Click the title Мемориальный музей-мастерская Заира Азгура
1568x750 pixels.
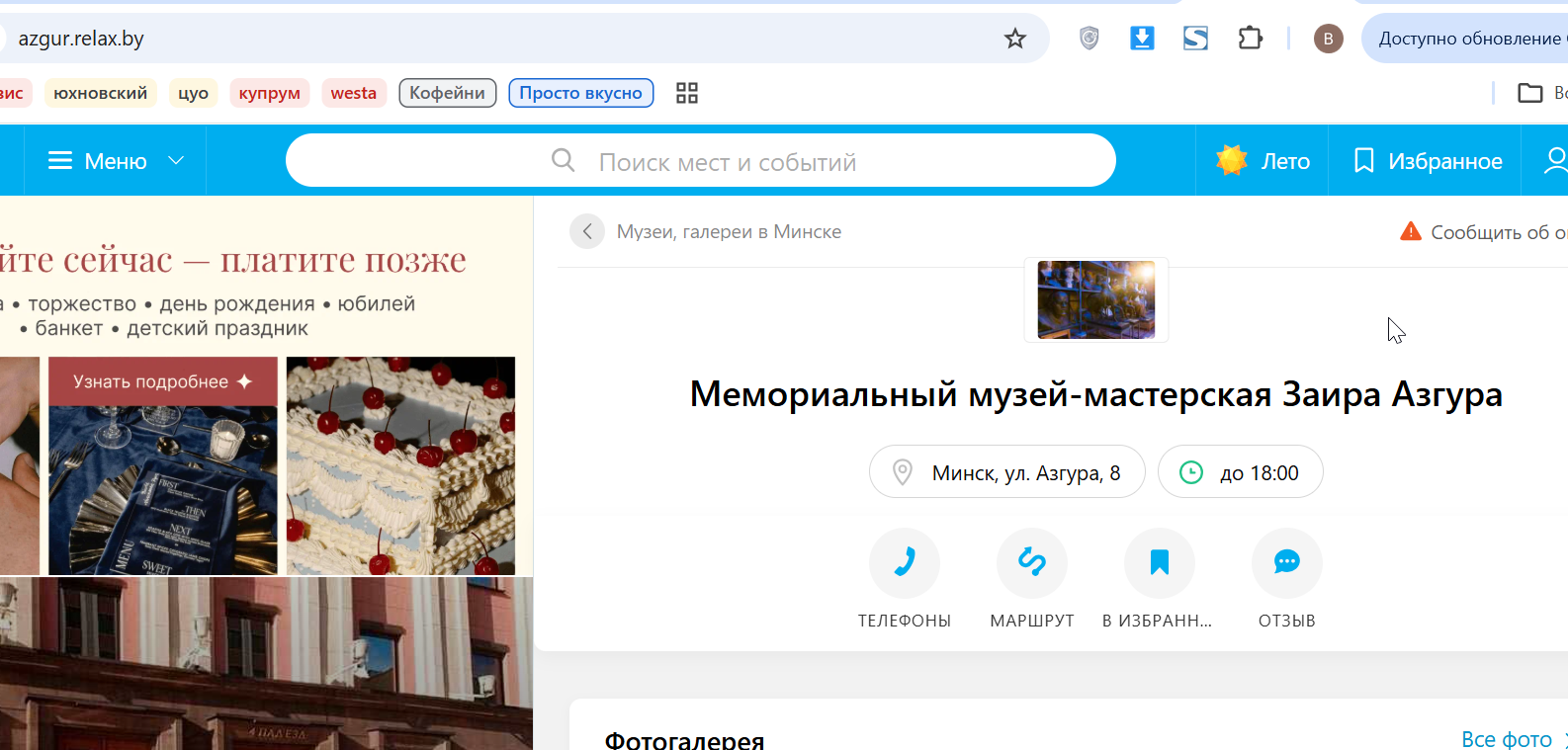point(1096,394)
